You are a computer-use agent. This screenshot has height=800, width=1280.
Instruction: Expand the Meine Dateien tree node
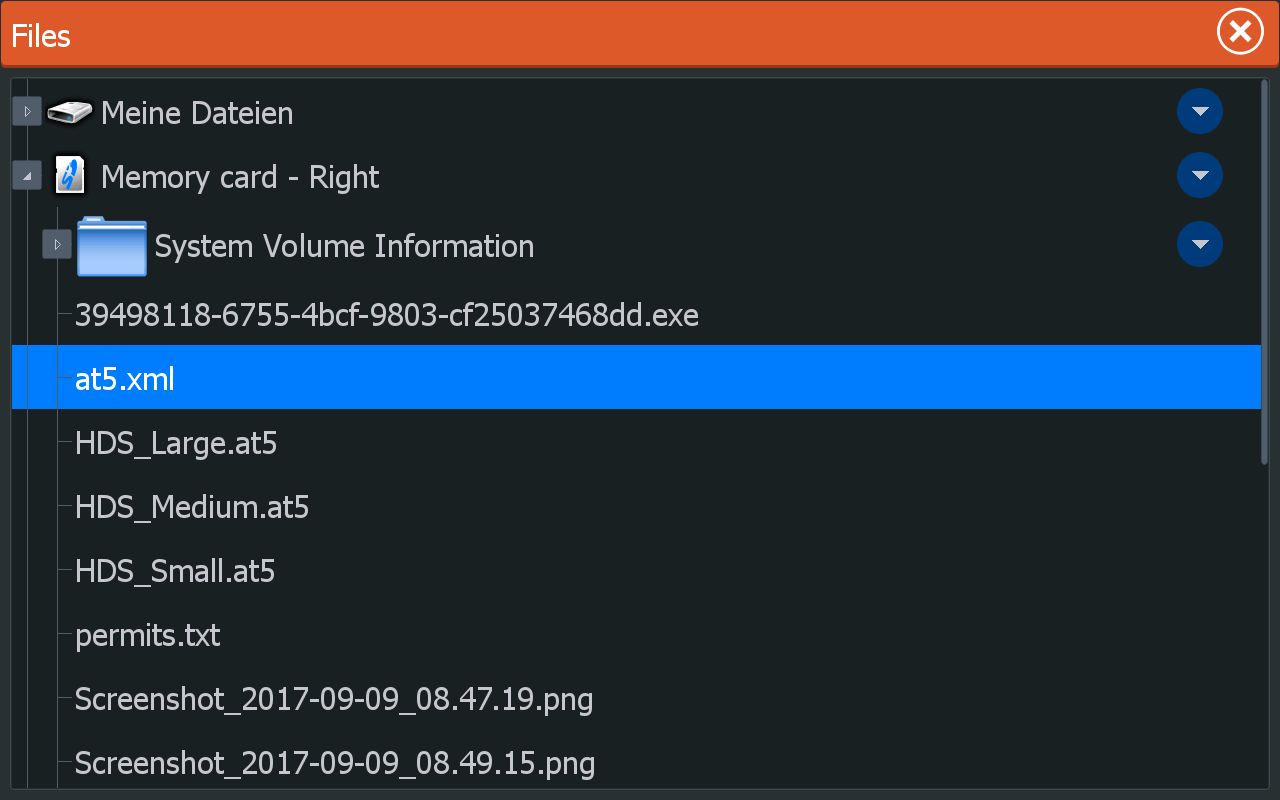(x=27, y=111)
